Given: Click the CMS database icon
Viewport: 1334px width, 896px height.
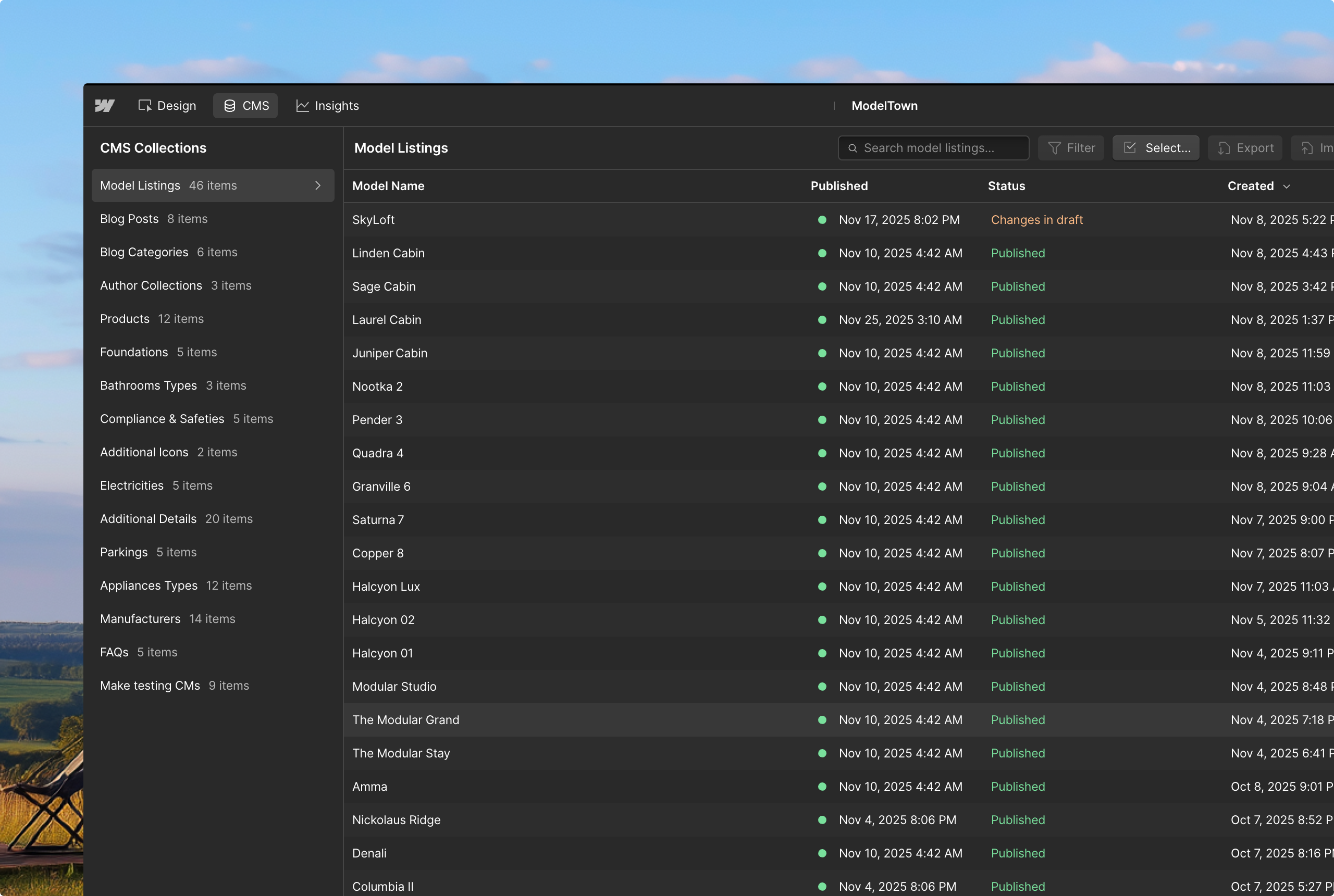Looking at the screenshot, I should pos(229,106).
